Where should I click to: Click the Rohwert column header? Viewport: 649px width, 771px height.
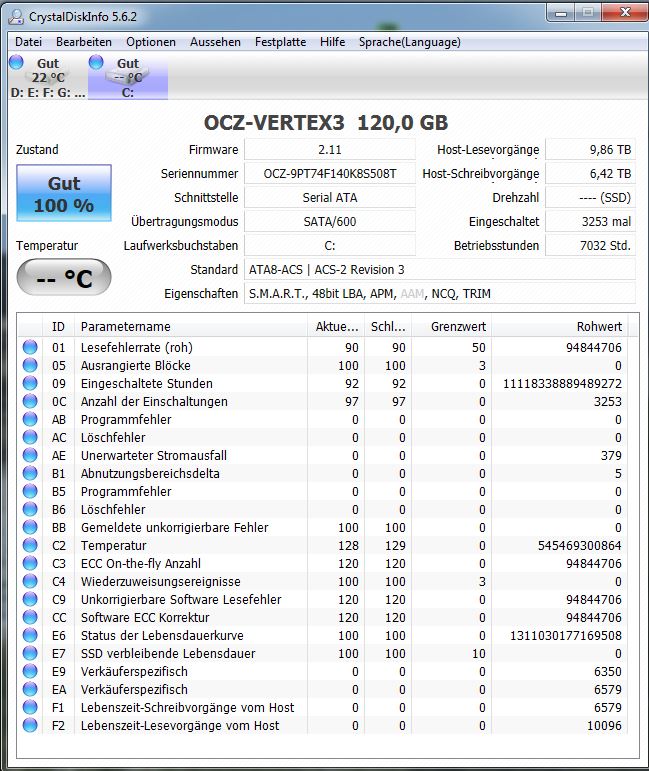coord(559,326)
